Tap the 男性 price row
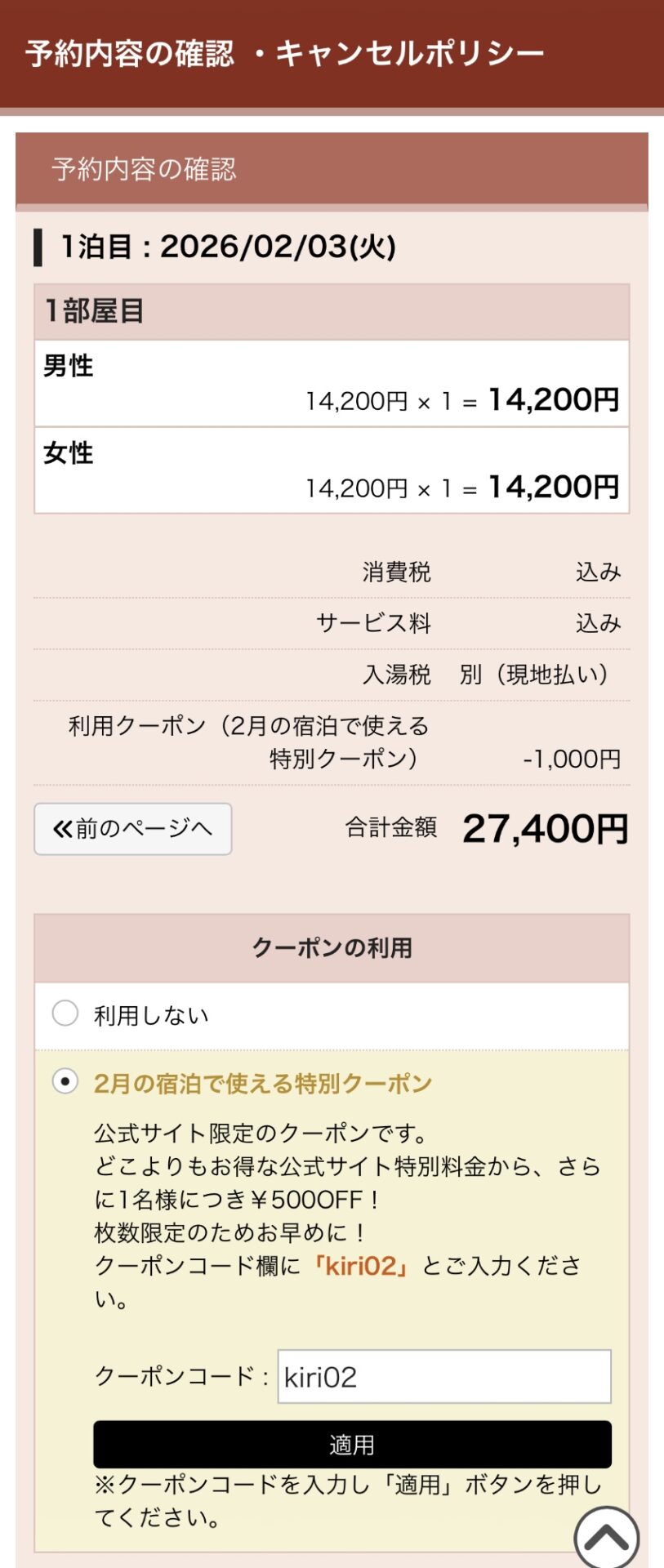This screenshot has width=664, height=1568. click(x=332, y=384)
